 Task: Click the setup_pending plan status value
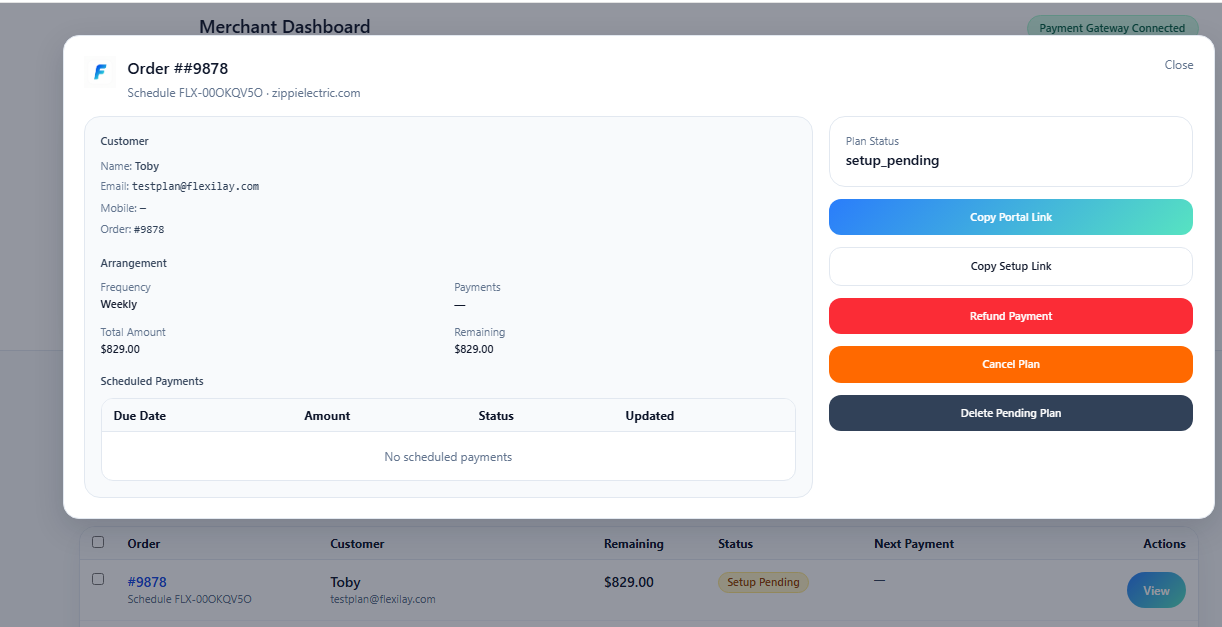pos(892,160)
